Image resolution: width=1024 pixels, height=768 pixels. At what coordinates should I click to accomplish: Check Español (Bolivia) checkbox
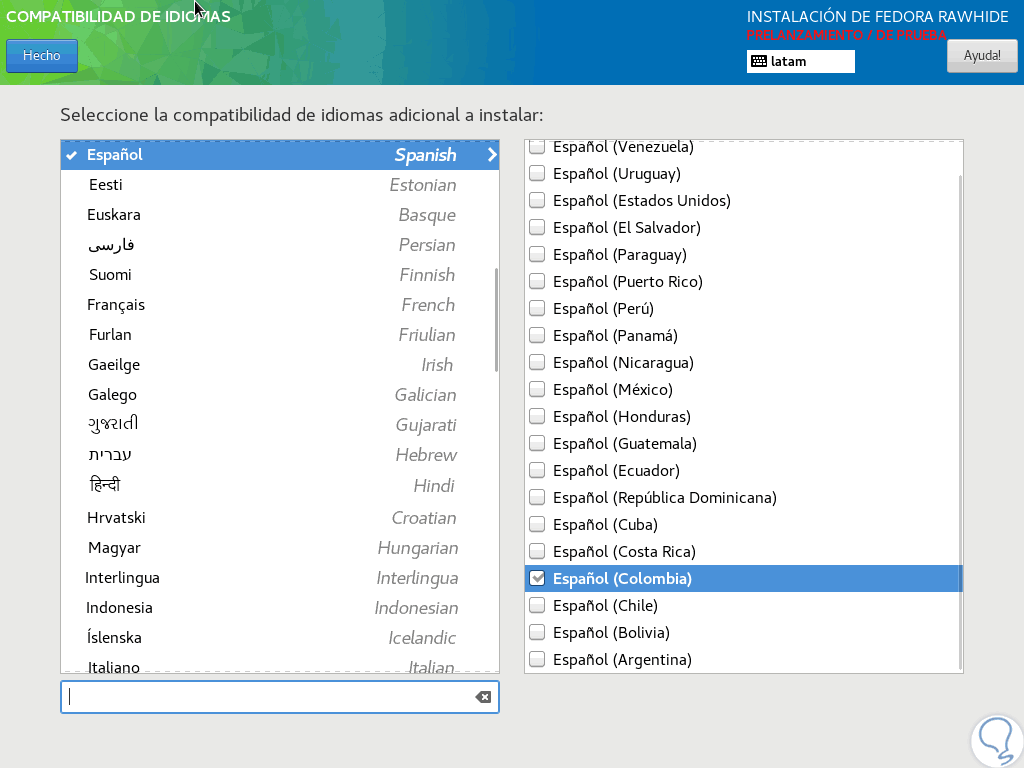537,633
